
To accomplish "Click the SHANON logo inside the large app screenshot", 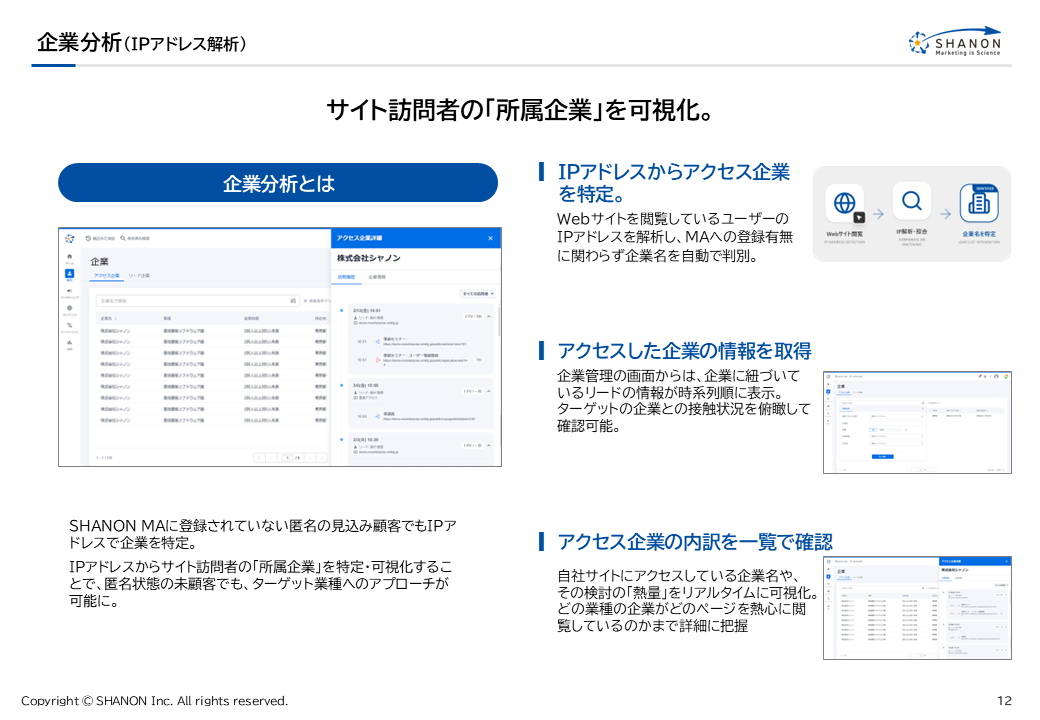I will coord(70,238).
